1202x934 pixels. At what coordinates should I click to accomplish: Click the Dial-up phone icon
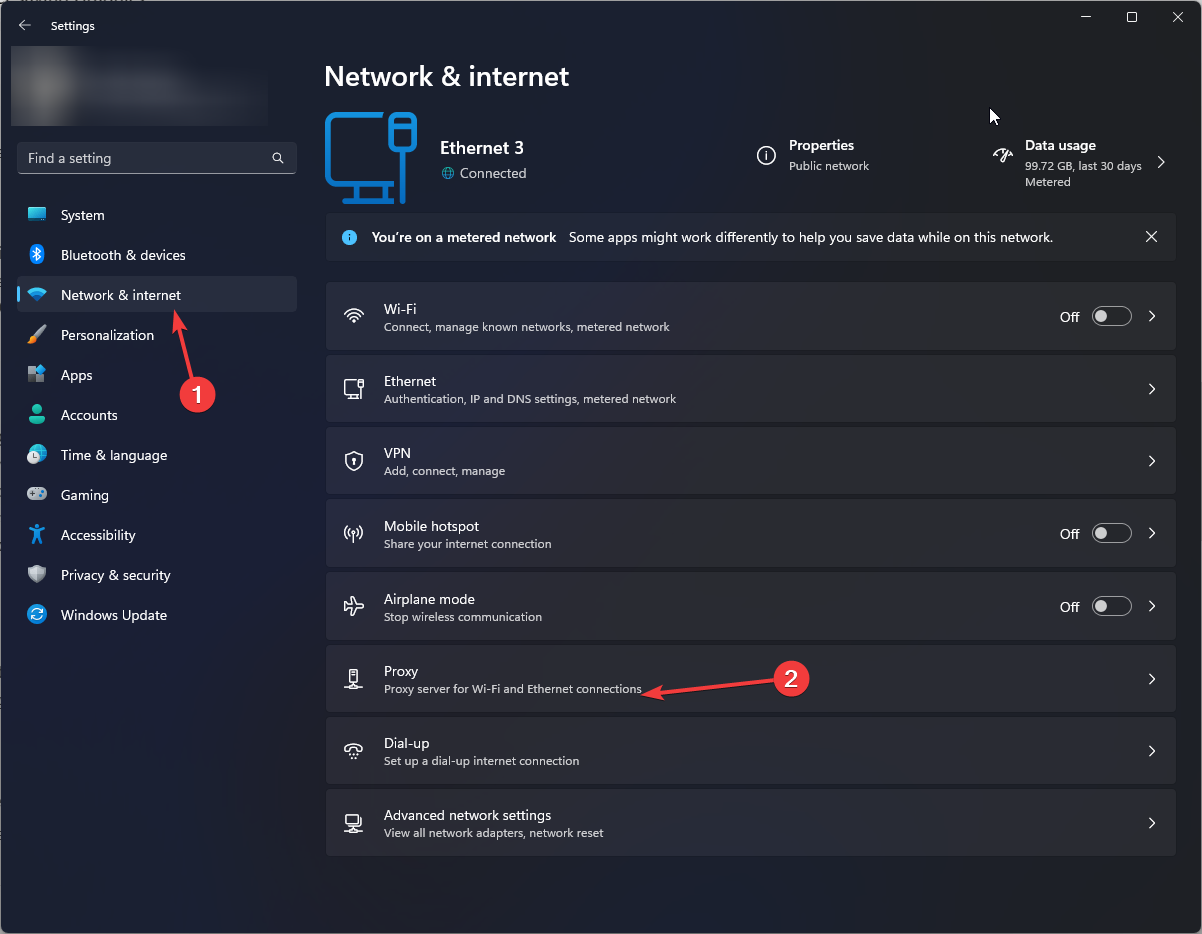pos(353,751)
